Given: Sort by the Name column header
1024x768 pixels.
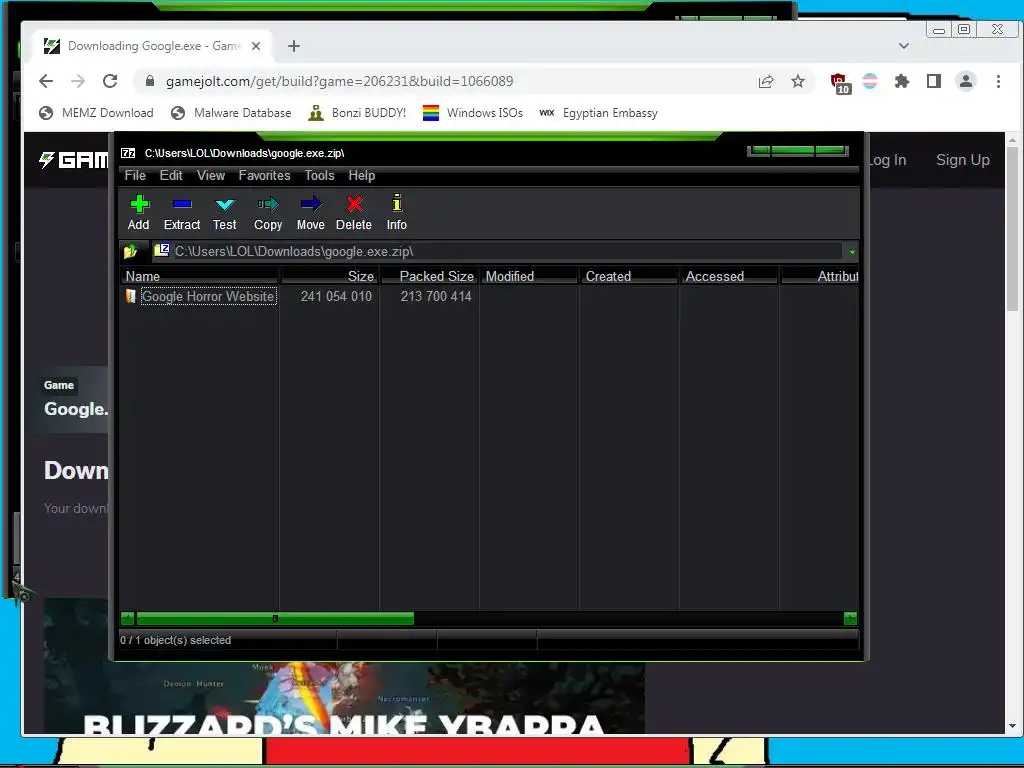Looking at the screenshot, I should click(x=199, y=276).
